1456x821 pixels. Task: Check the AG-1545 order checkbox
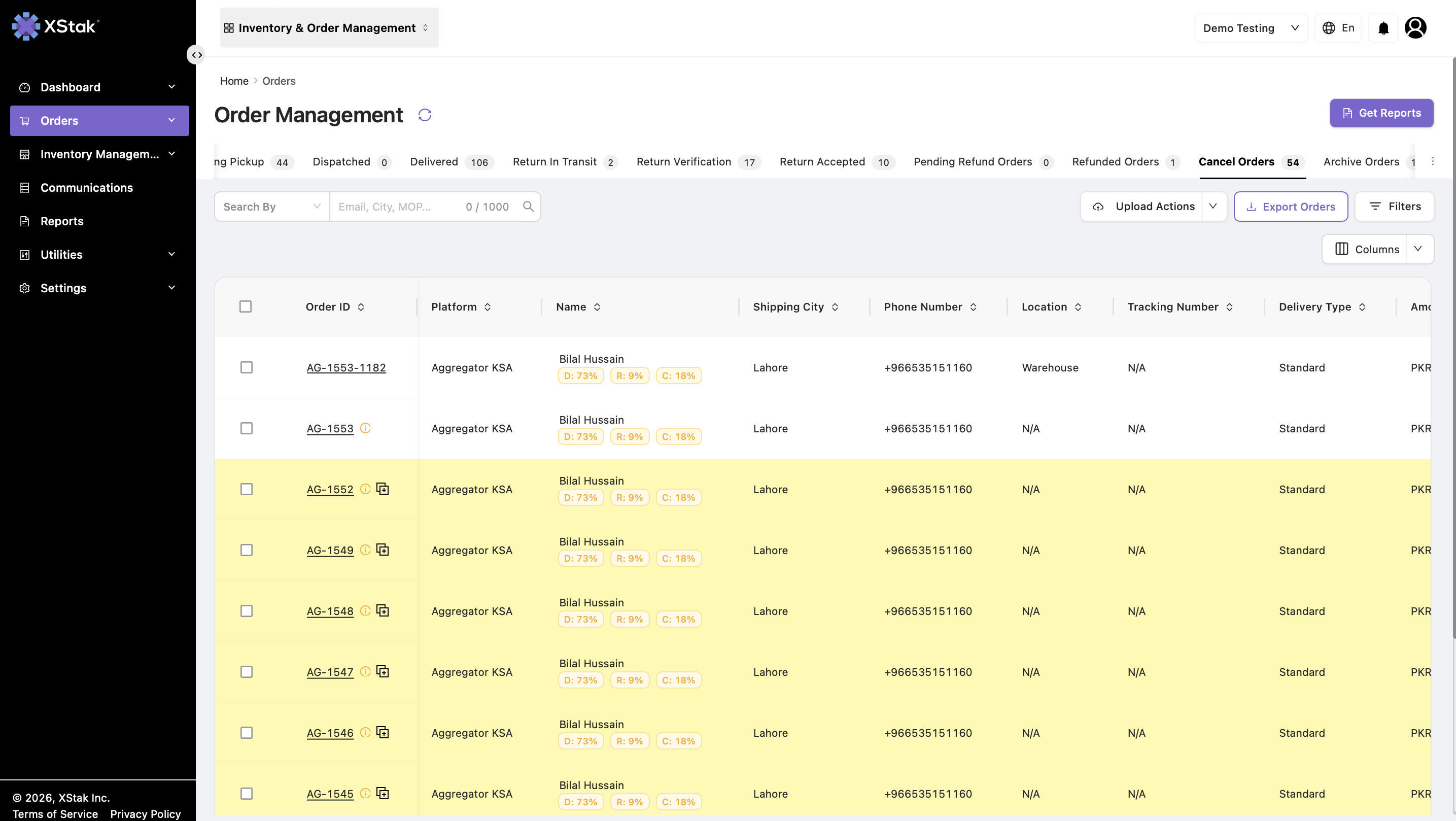[247, 794]
